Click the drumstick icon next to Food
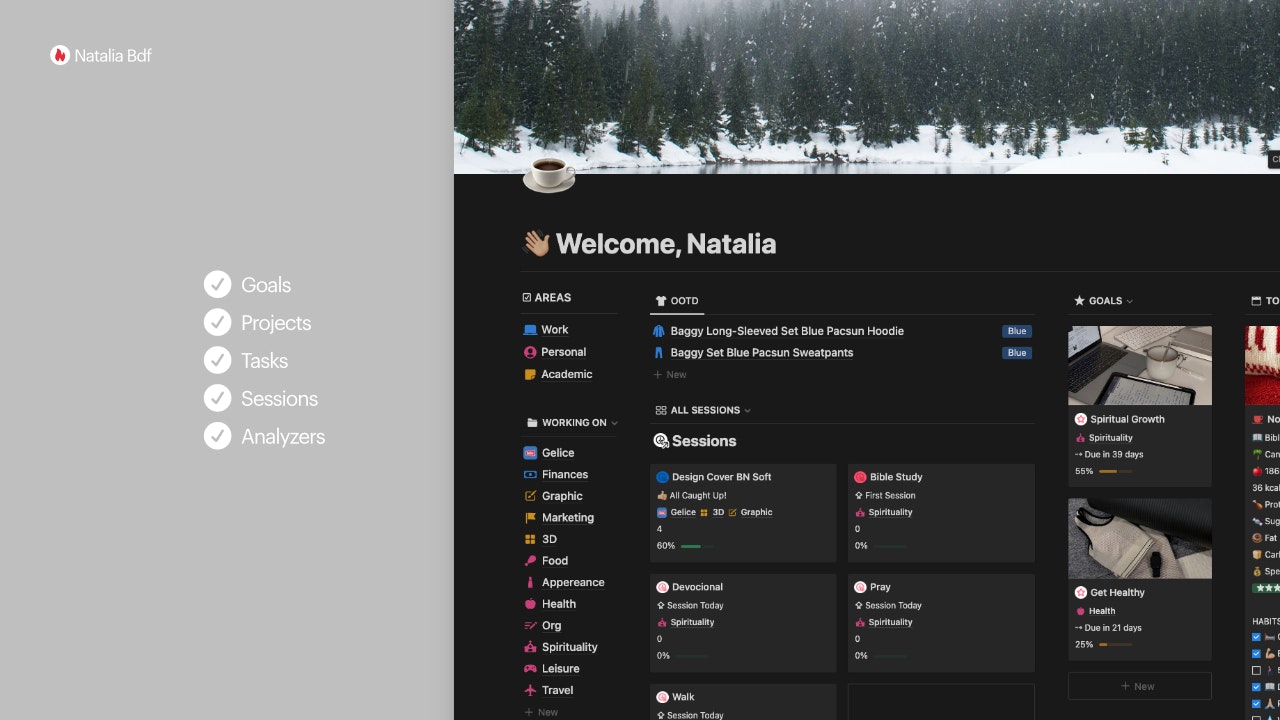Screen dimensions: 1280x720 pos(530,561)
